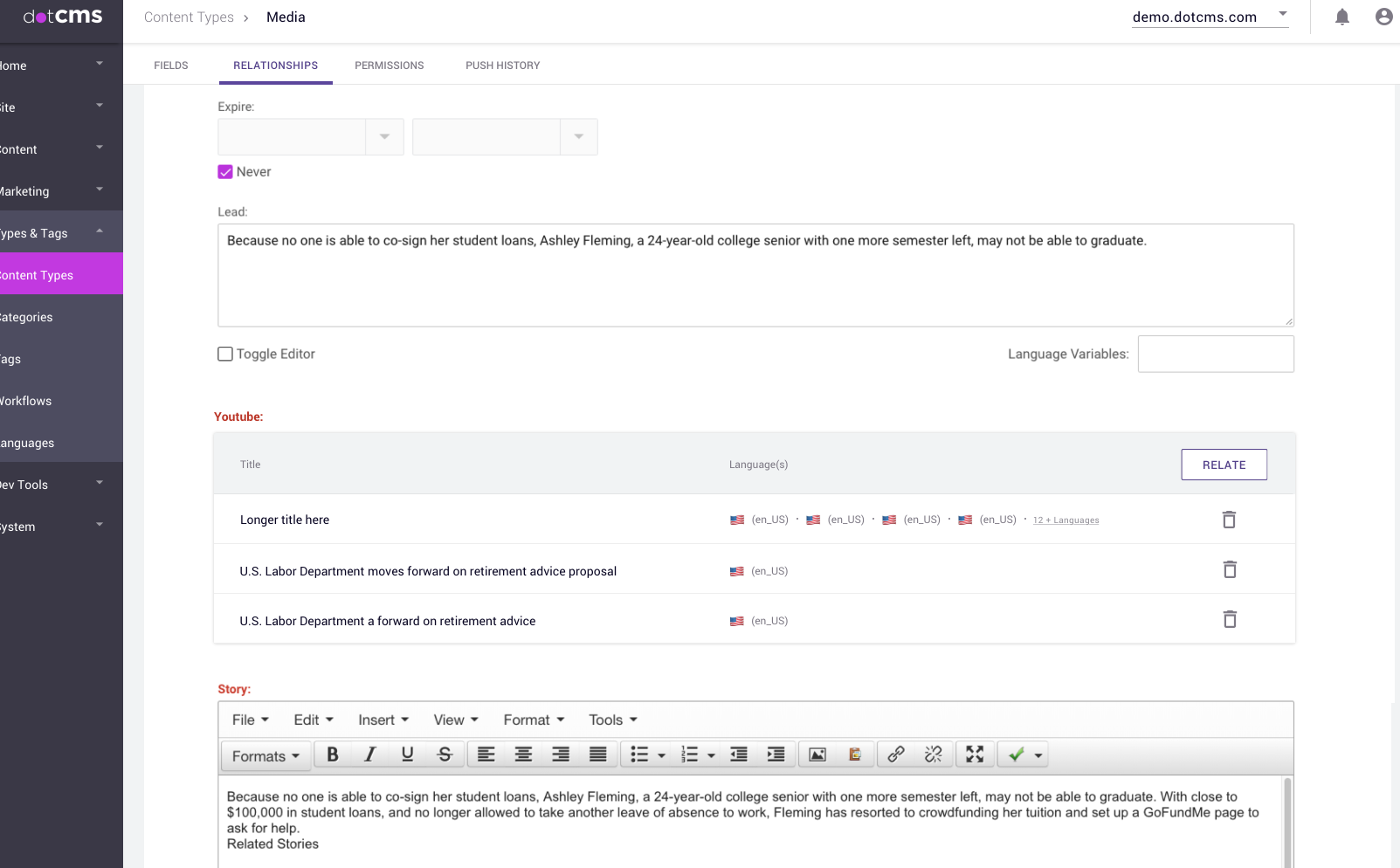This screenshot has height=868, width=1400.
Task: Apply strikethrough formatting
Action: pos(445,754)
